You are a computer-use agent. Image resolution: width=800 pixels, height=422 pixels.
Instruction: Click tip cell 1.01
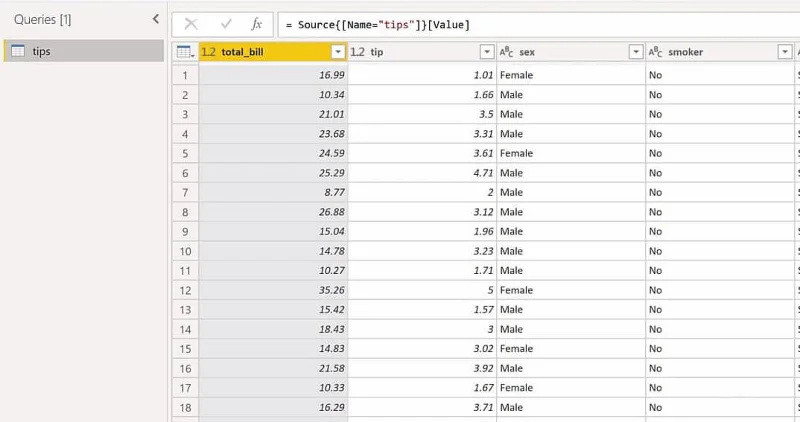click(x=422, y=75)
